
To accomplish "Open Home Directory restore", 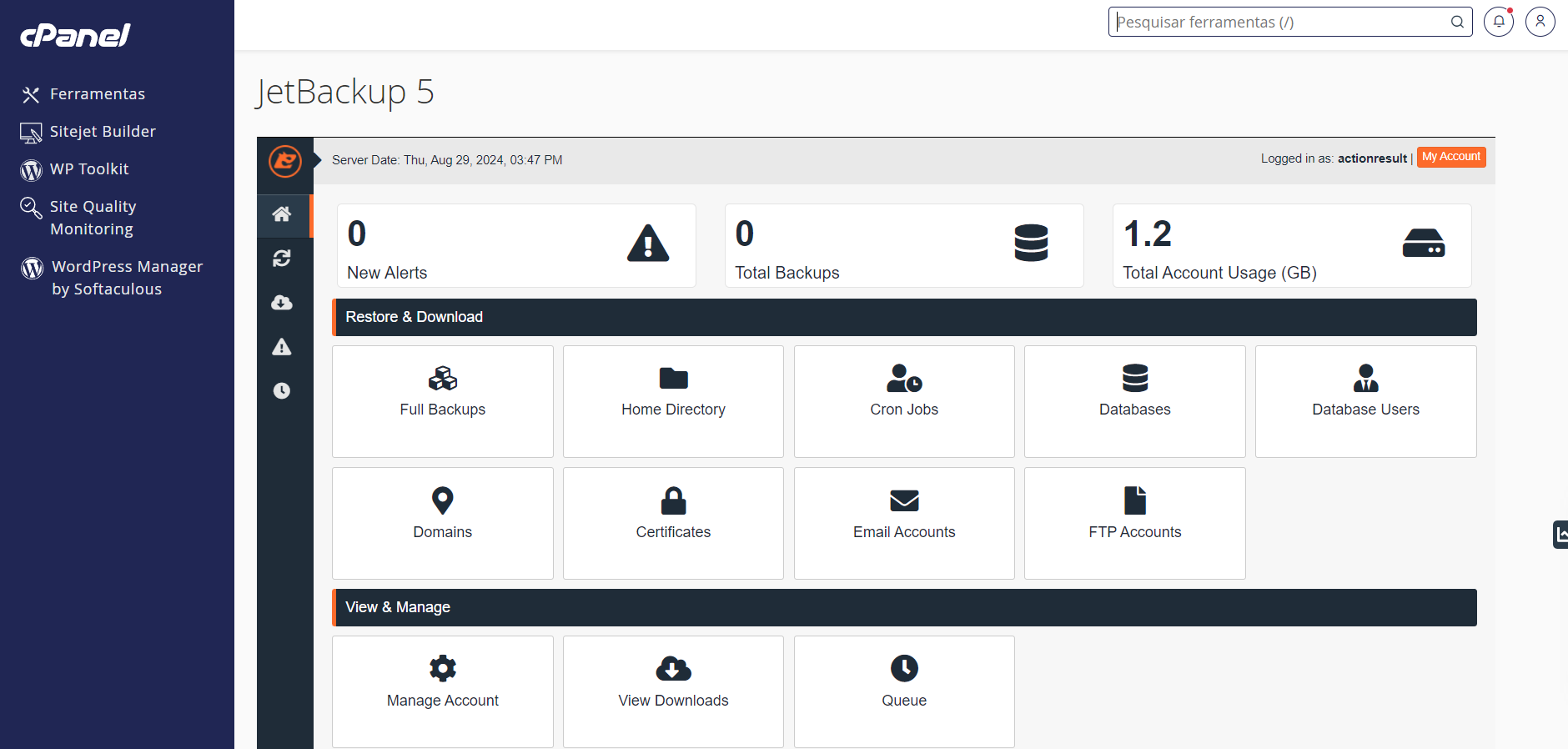I will (673, 401).
